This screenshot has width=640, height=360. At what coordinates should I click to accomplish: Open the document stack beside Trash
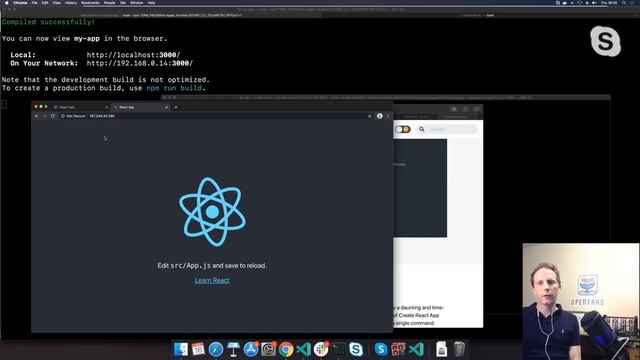tap(441, 349)
